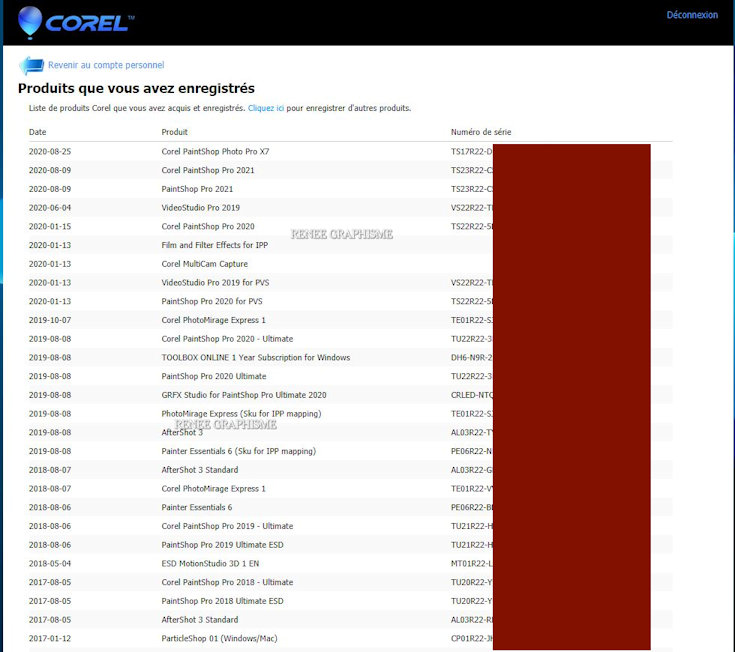The width and height of the screenshot is (735, 652).
Task: Click the blue back arrow icon
Action: (x=31, y=65)
